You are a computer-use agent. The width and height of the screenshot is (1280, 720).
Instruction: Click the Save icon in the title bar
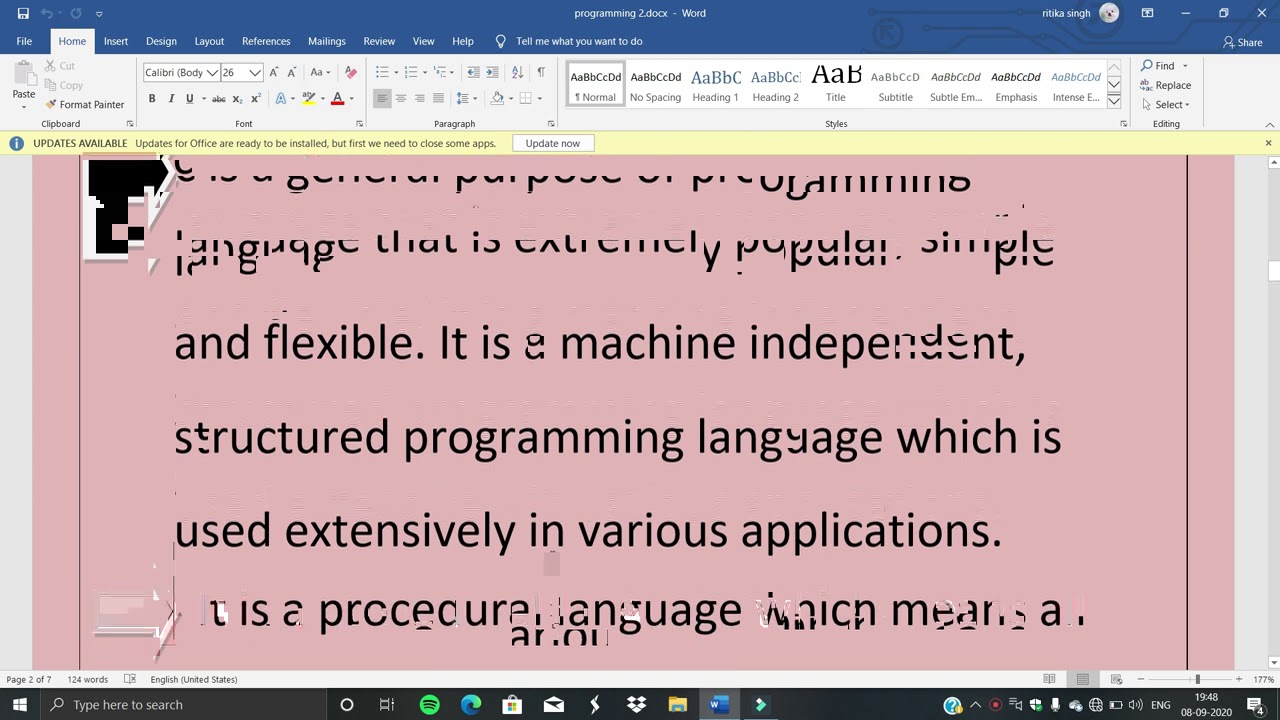pos(22,13)
